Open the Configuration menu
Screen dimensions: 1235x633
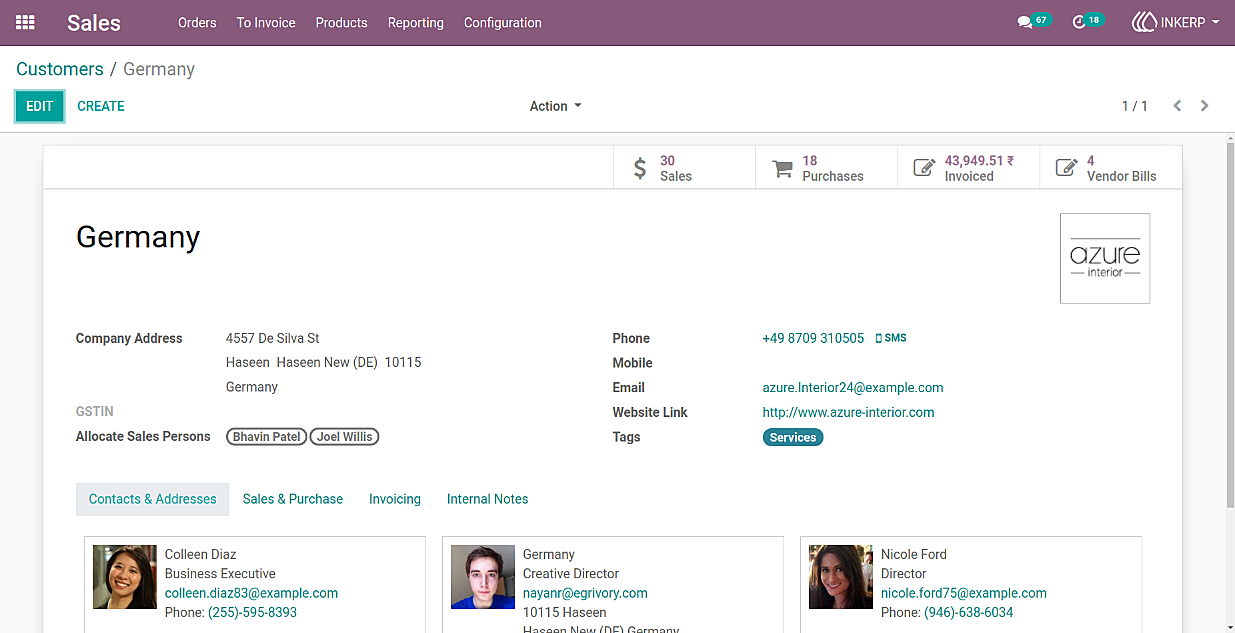coord(503,22)
